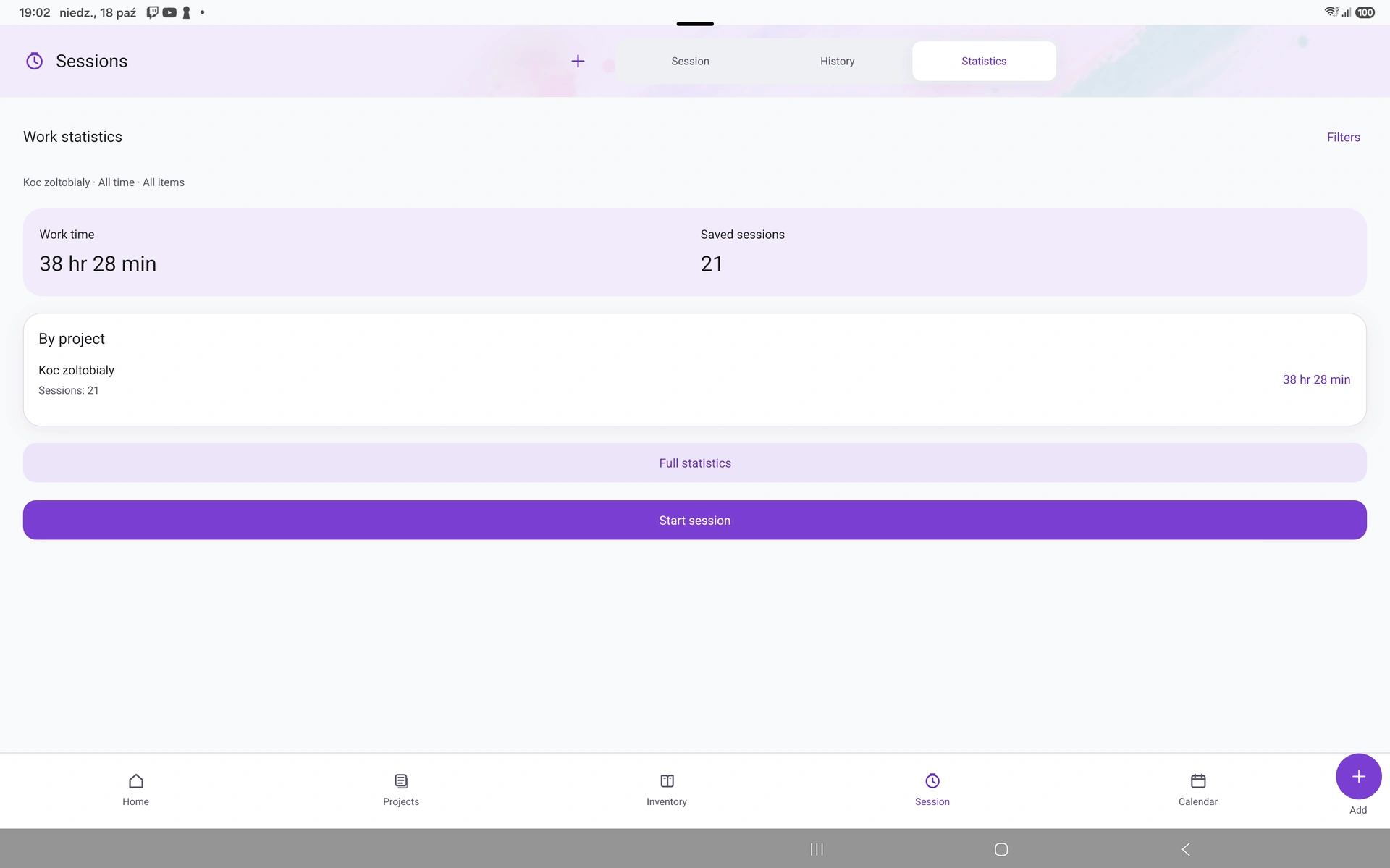Tap the round Add floating button
The width and height of the screenshot is (1390, 868).
click(1358, 776)
